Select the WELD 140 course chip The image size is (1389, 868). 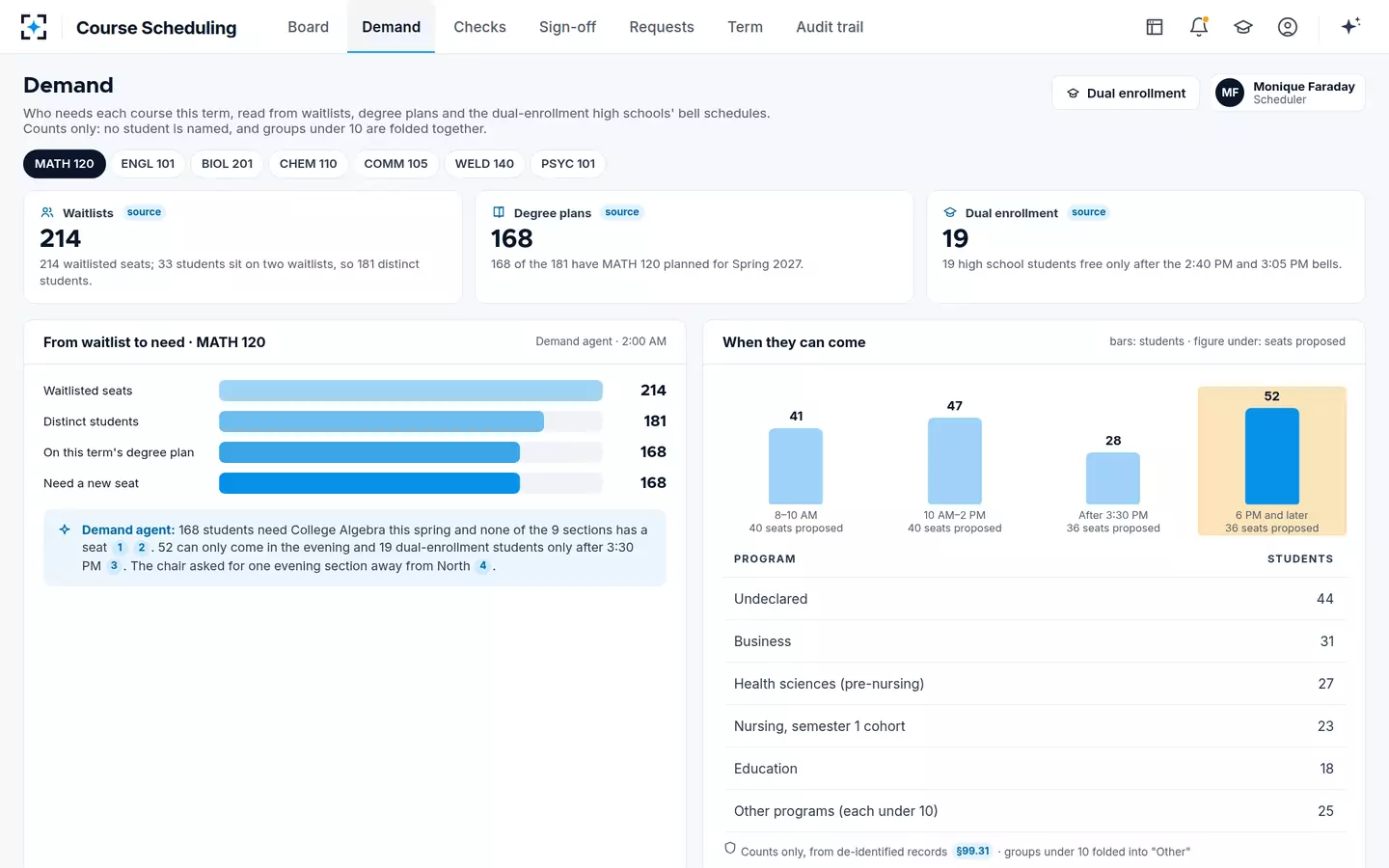[x=484, y=164]
